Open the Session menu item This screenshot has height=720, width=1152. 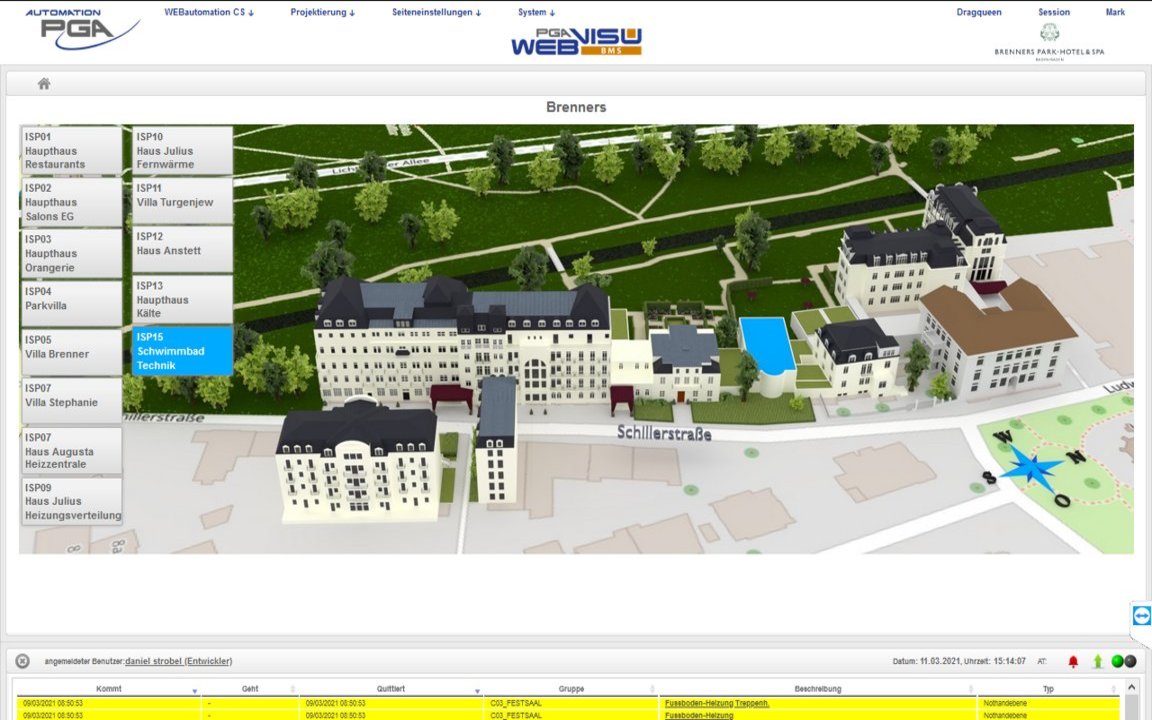1054,12
